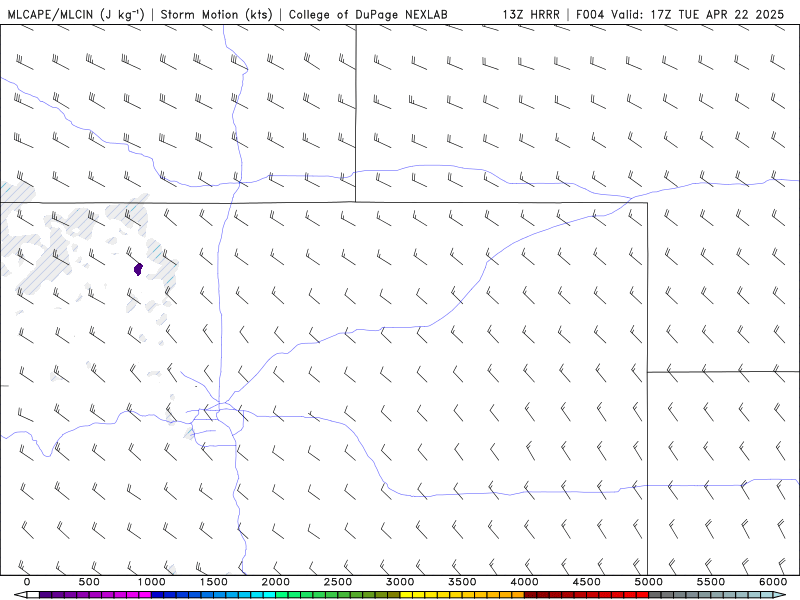Viewport: 800px width, 600px height.
Task: Click the white swatch at the color bar start
Action: click(33, 594)
